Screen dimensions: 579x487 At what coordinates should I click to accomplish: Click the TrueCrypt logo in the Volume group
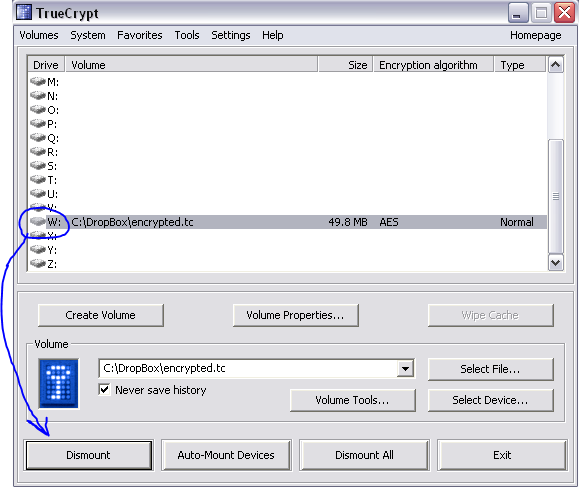click(59, 383)
